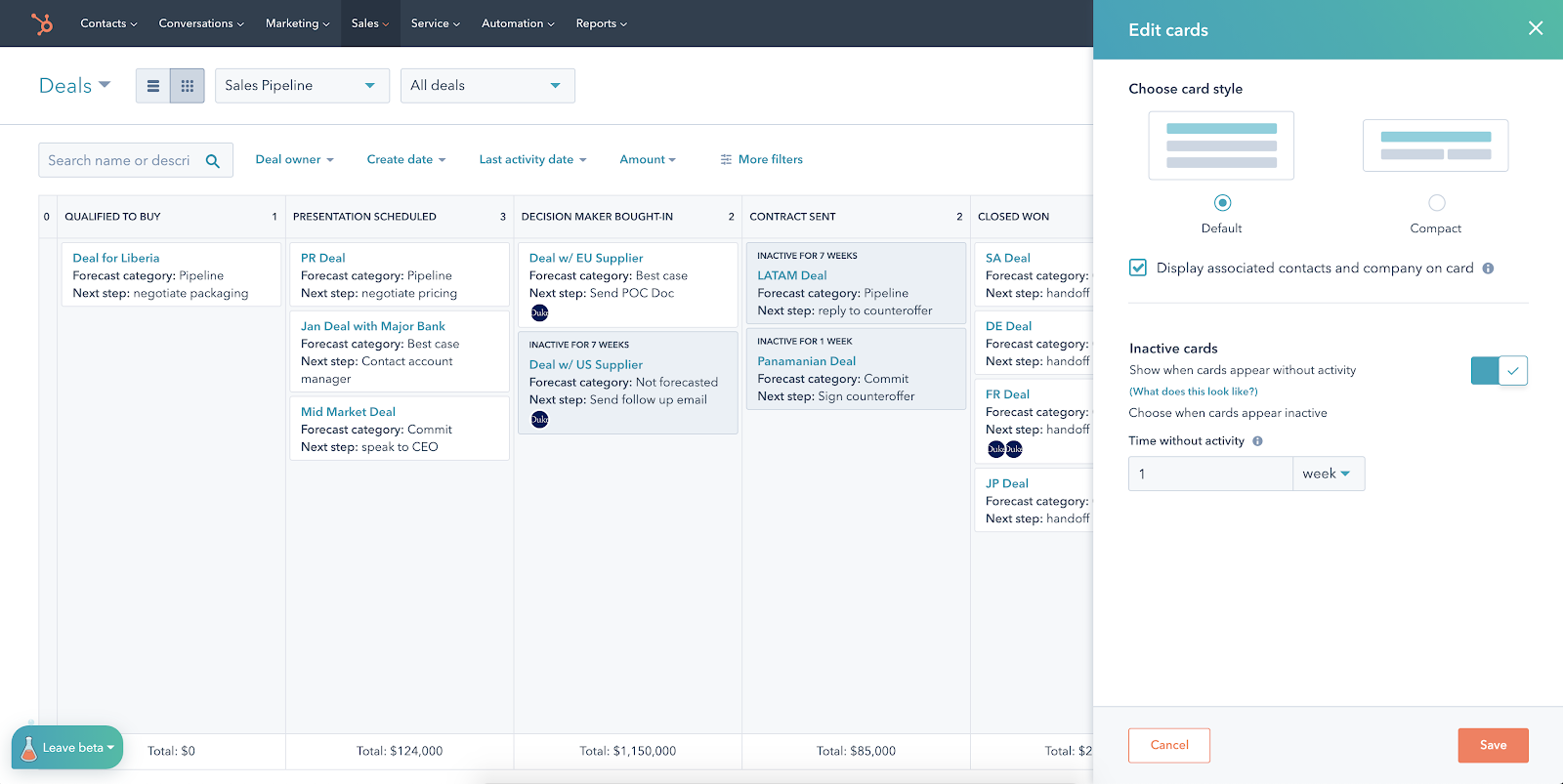
Task: Open the Marketing menu
Action: [x=298, y=23]
